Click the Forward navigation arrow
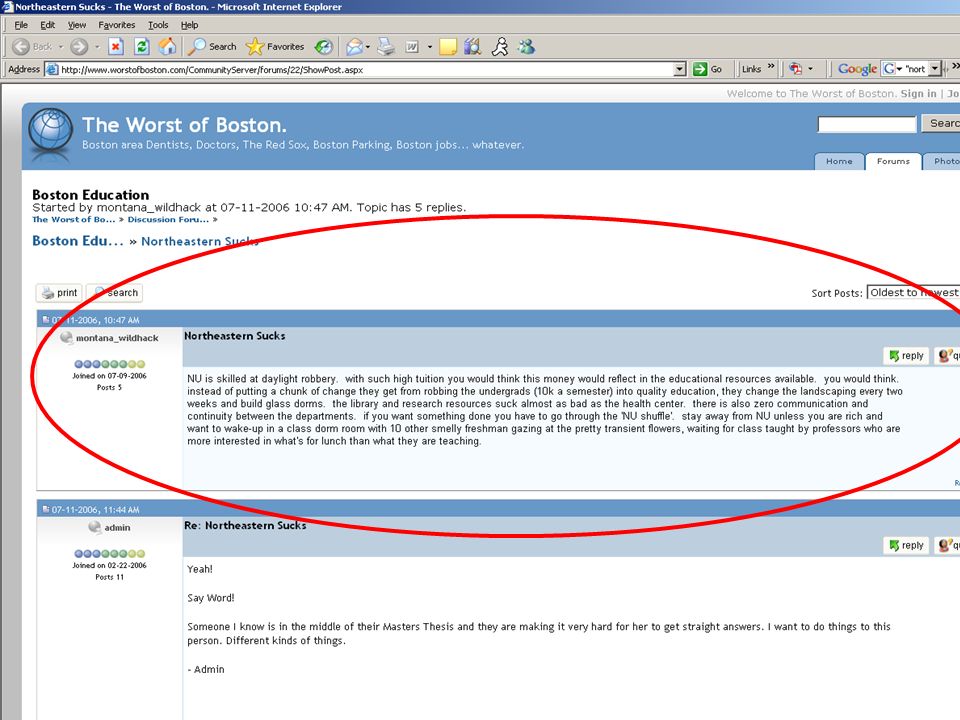Image resolution: width=960 pixels, height=720 pixels. pos(79,47)
